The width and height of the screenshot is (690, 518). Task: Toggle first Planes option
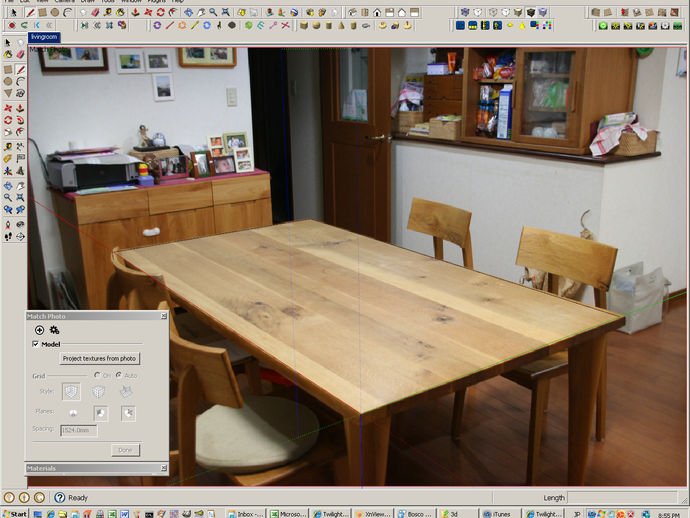click(x=73, y=413)
